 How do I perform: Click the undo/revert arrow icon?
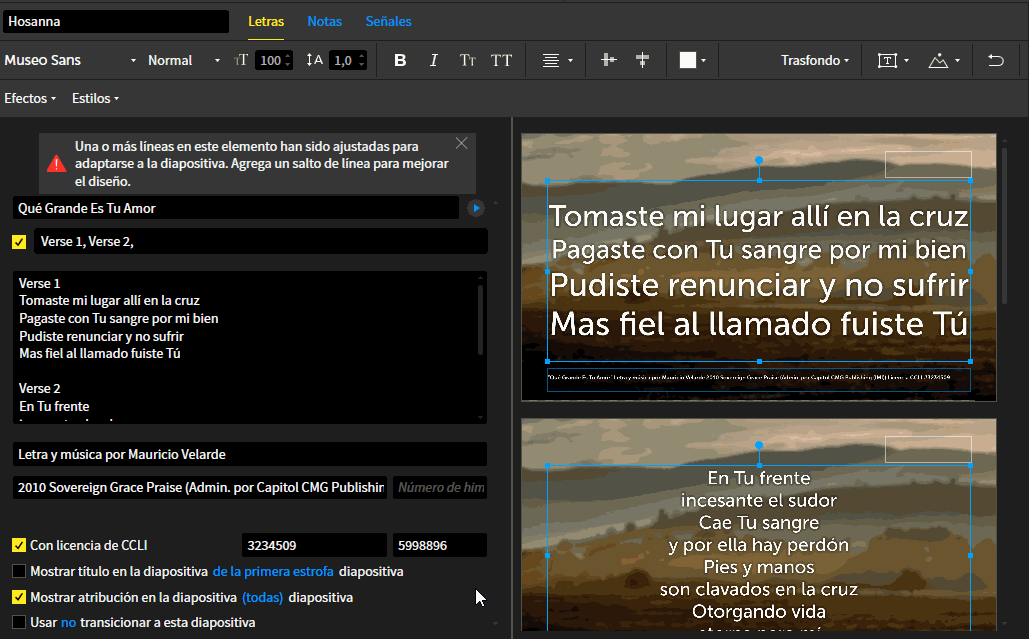996,60
